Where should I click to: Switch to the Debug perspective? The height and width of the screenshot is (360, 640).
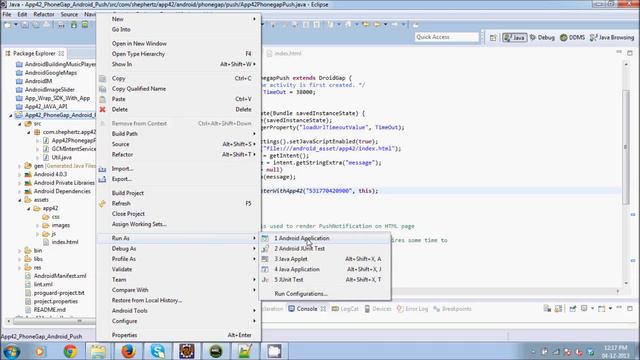pyautogui.click(x=542, y=38)
